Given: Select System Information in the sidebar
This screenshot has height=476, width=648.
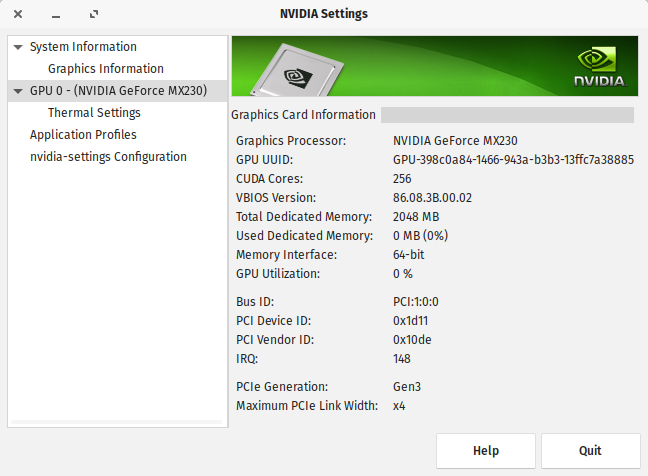Looking at the screenshot, I should (83, 47).
